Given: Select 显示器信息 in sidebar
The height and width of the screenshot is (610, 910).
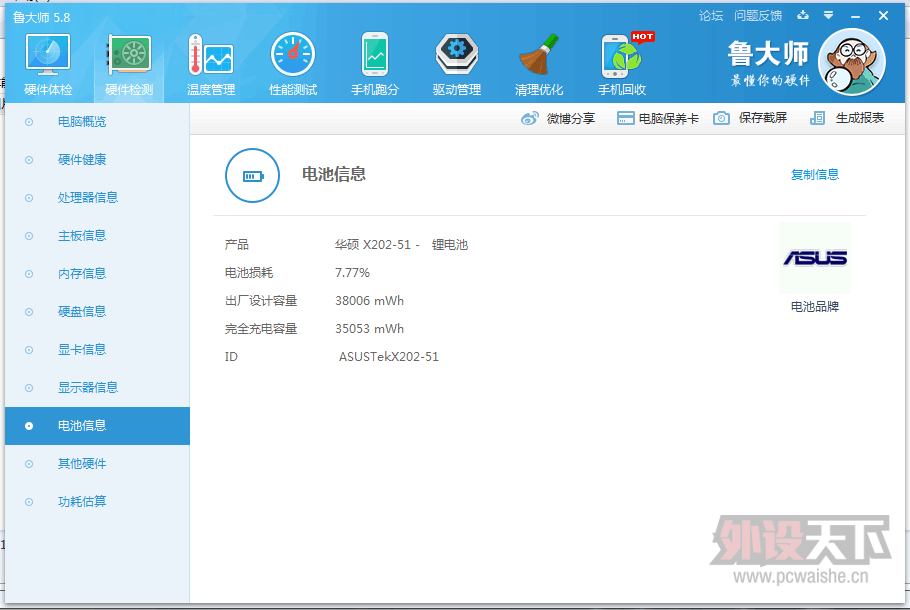Looking at the screenshot, I should [98, 388].
